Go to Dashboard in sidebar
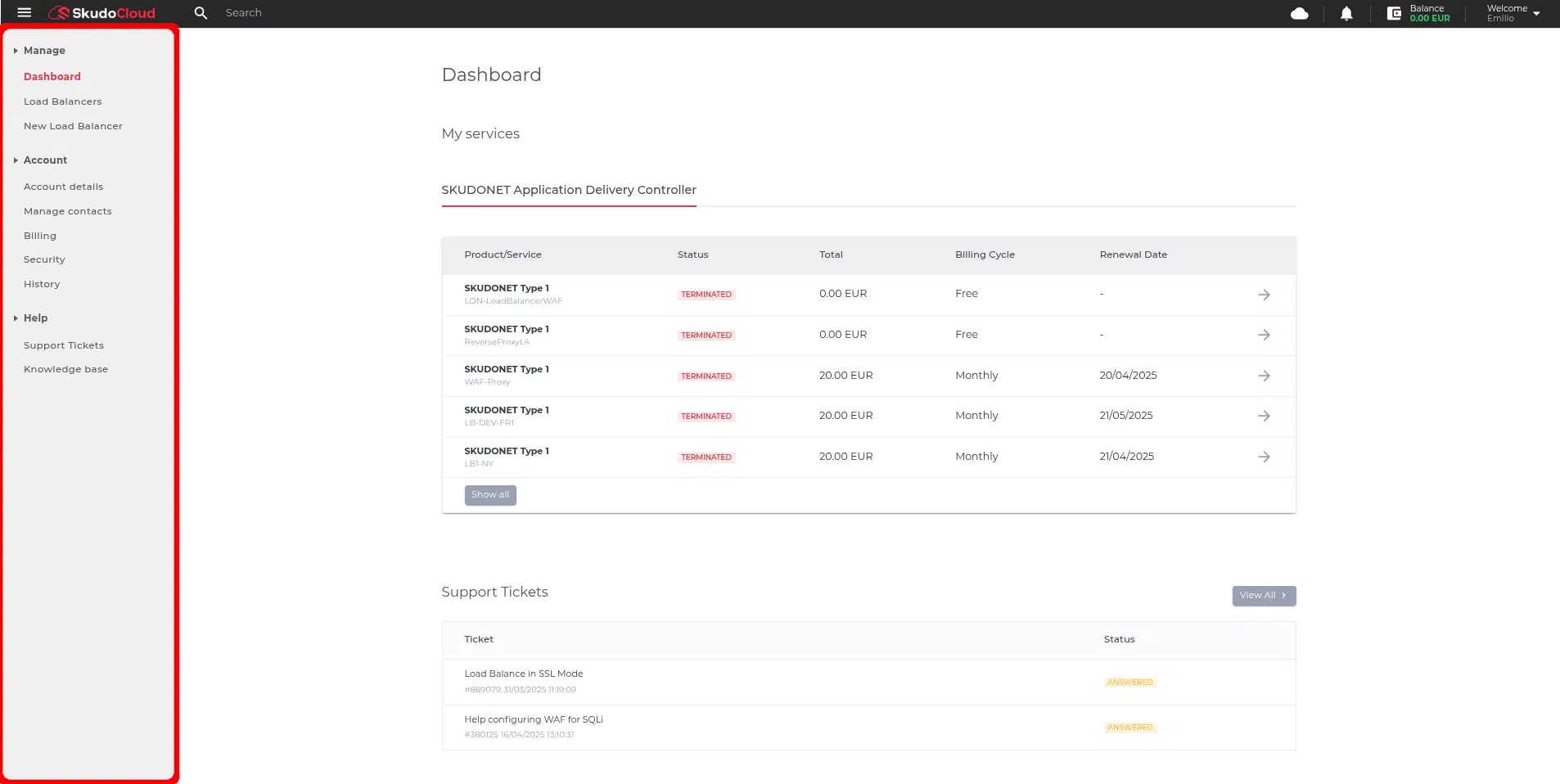This screenshot has width=1560, height=784. 52,77
